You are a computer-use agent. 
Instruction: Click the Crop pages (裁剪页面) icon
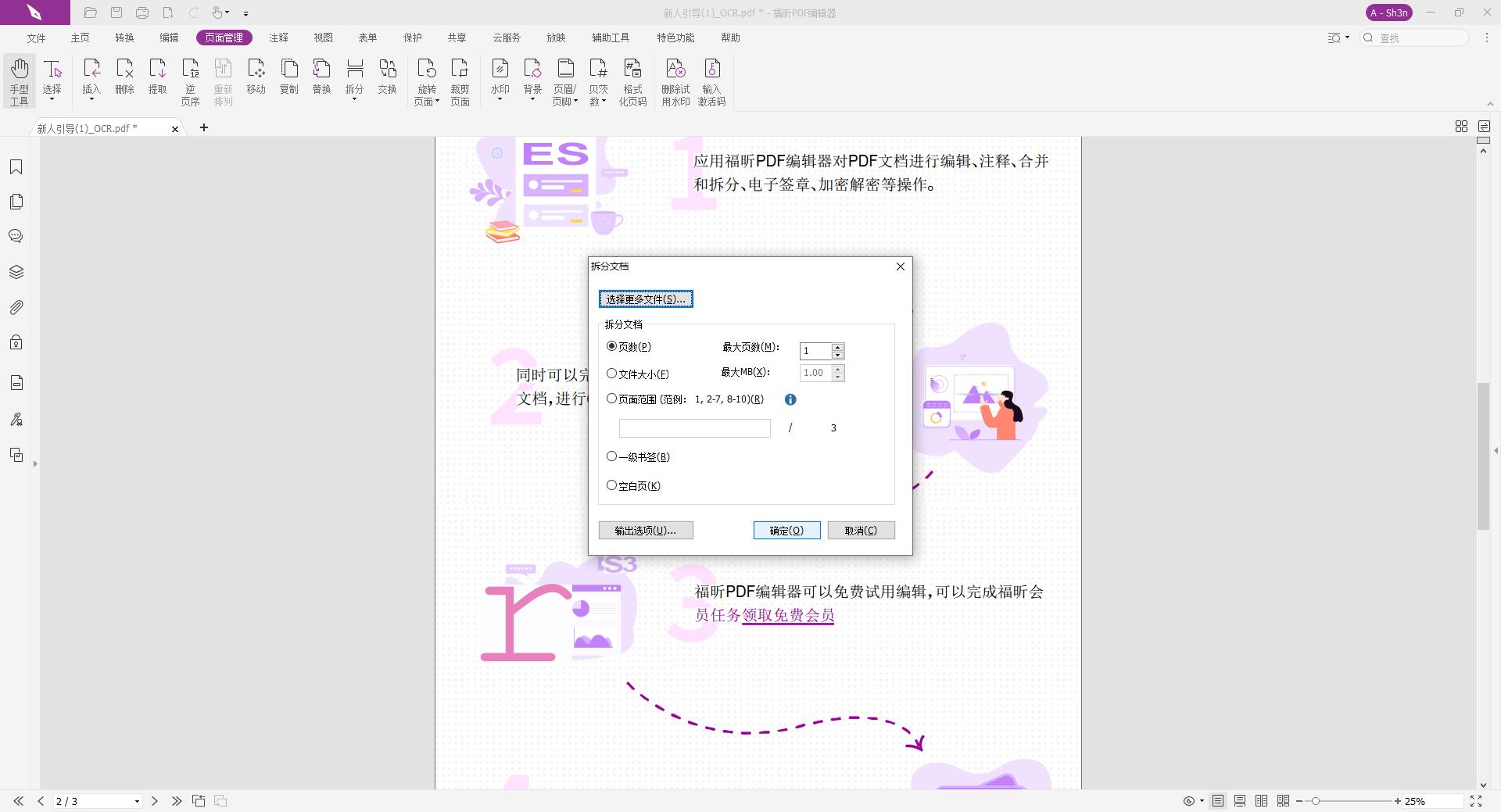tap(460, 80)
